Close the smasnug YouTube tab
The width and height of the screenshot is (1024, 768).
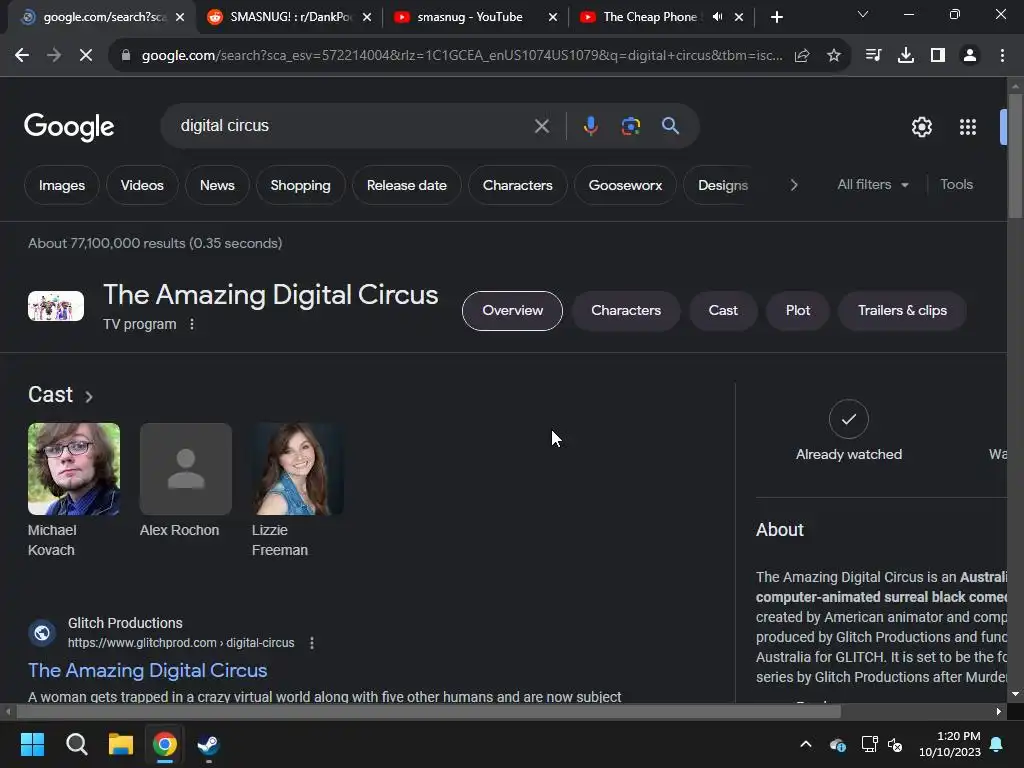tap(552, 17)
